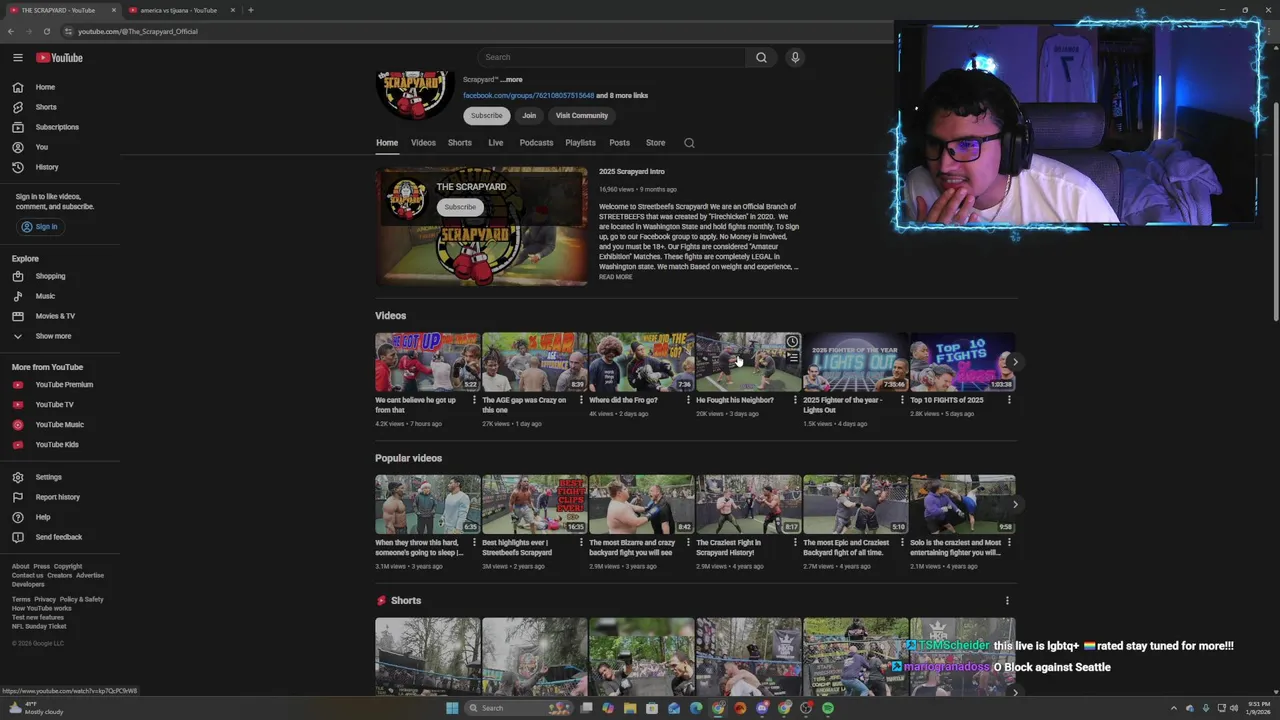Viewport: 1280px width, 720px height.
Task: Switch to the channel Podcasts tab
Action: tap(536, 143)
